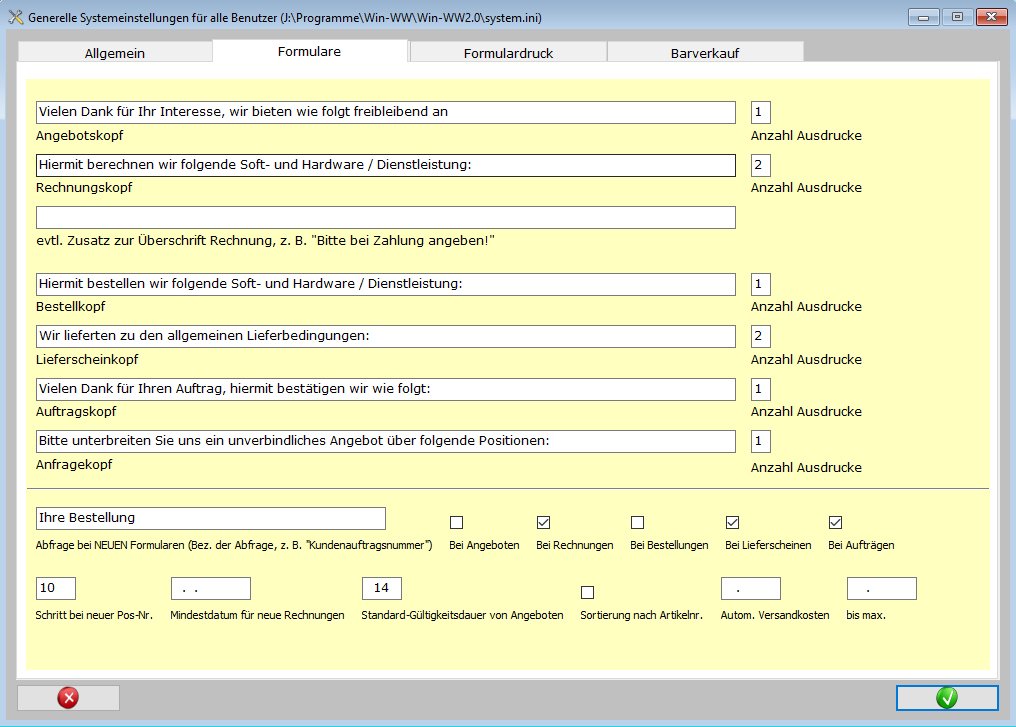This screenshot has height=727, width=1016.
Task: Minimize the Systemeinstellungen window
Action: tap(924, 17)
